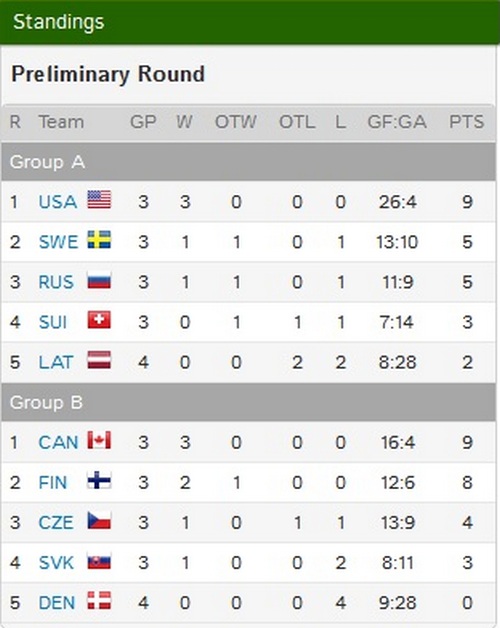The image size is (500, 628).
Task: Click the Sweden flag icon
Action: [99, 240]
